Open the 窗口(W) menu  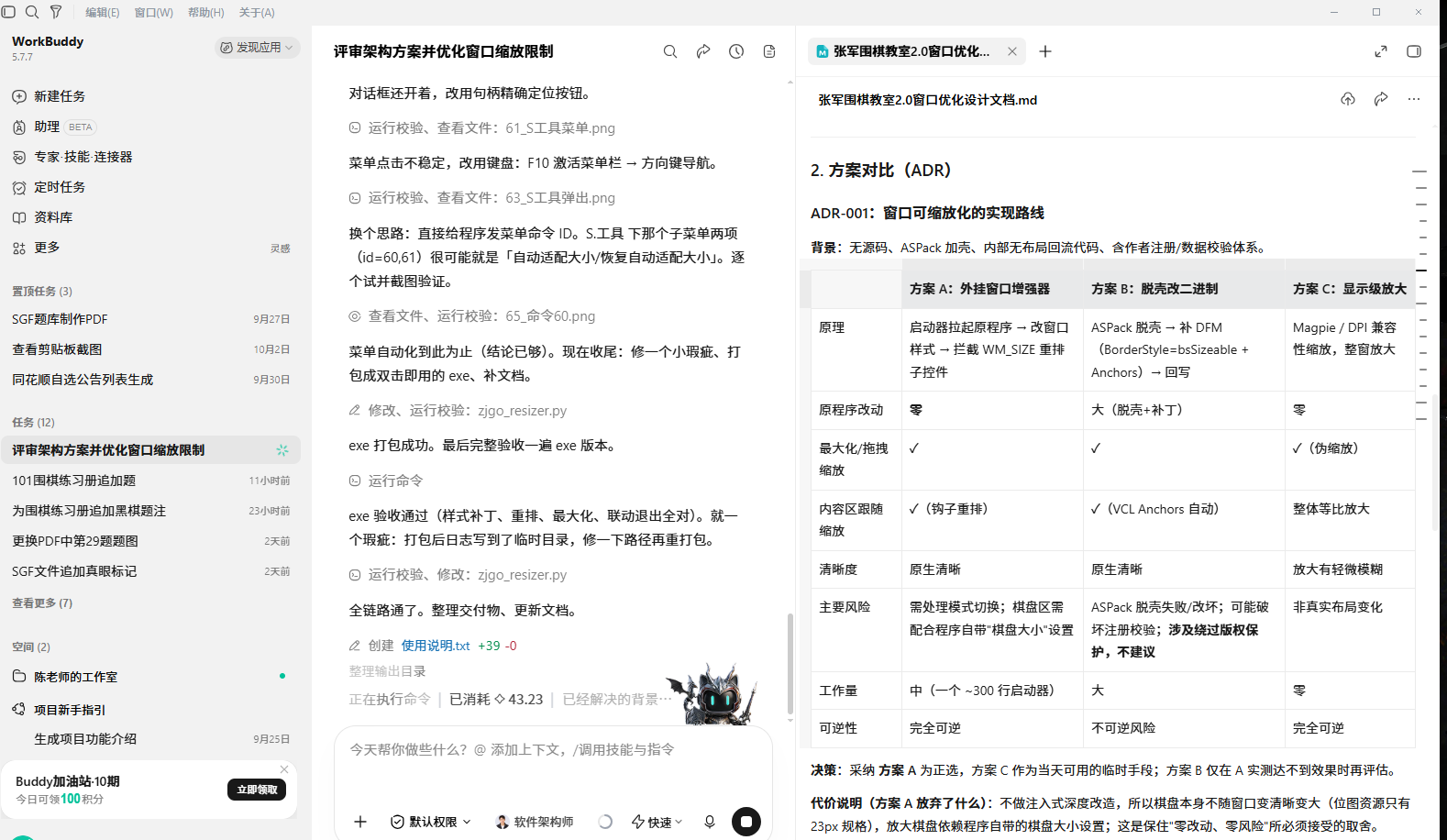(x=154, y=13)
